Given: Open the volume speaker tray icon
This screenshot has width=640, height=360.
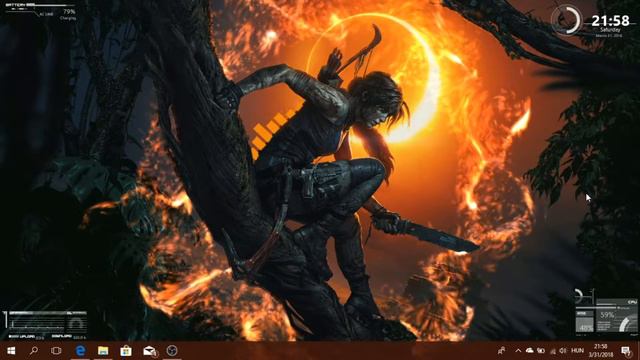Looking at the screenshot, I should click(564, 351).
